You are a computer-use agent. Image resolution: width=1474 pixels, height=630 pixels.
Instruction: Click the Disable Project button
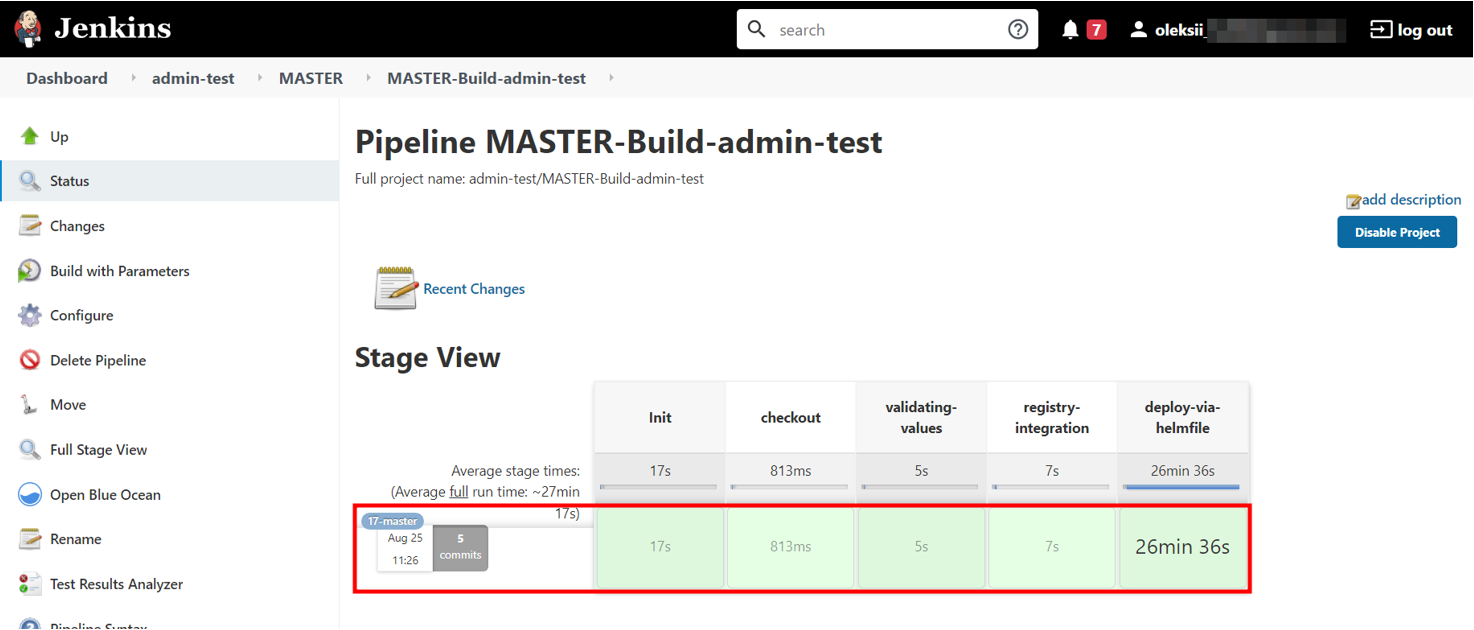(x=1397, y=232)
